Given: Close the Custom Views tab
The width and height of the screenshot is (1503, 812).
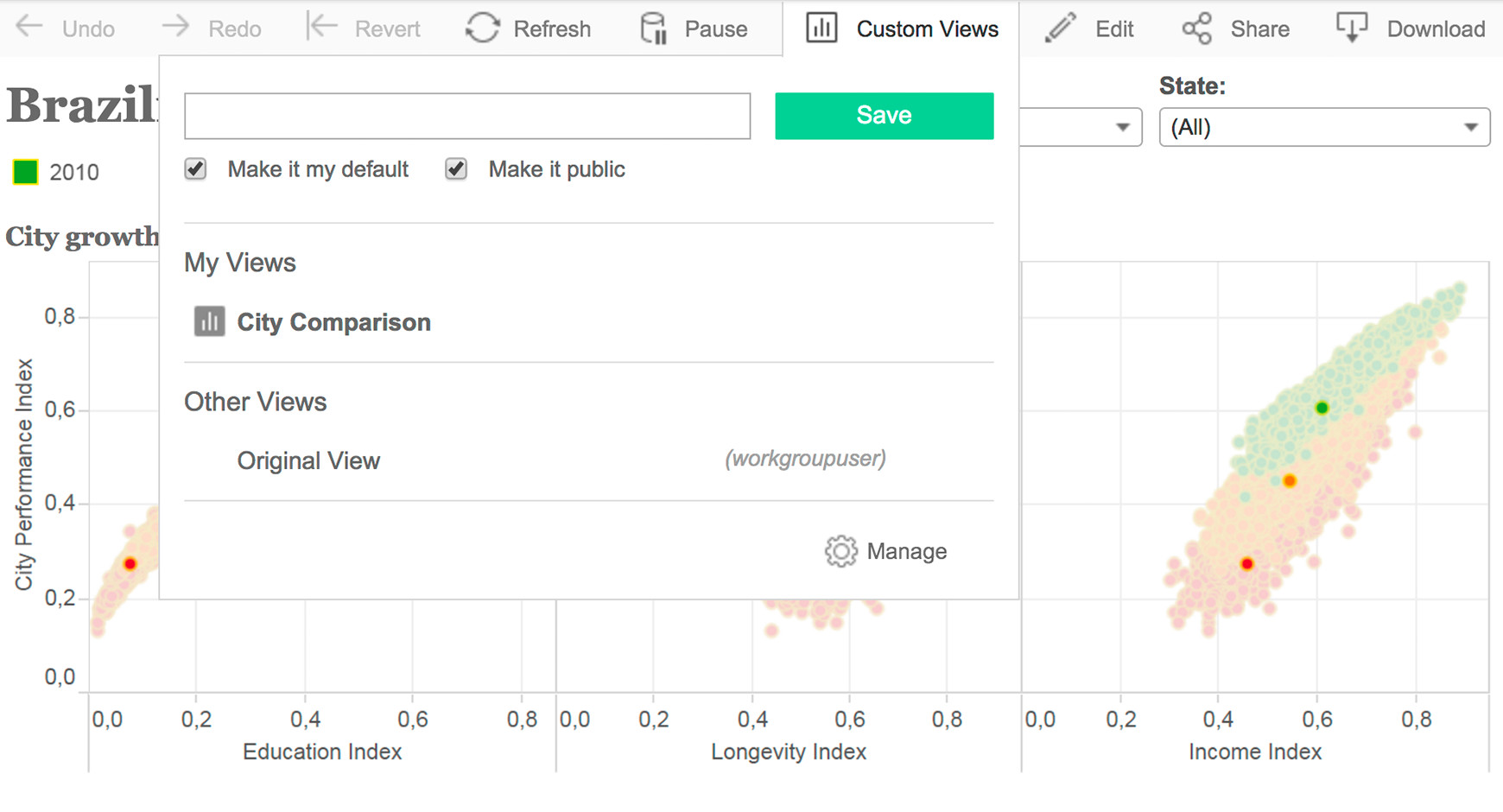Looking at the screenshot, I should (901, 29).
